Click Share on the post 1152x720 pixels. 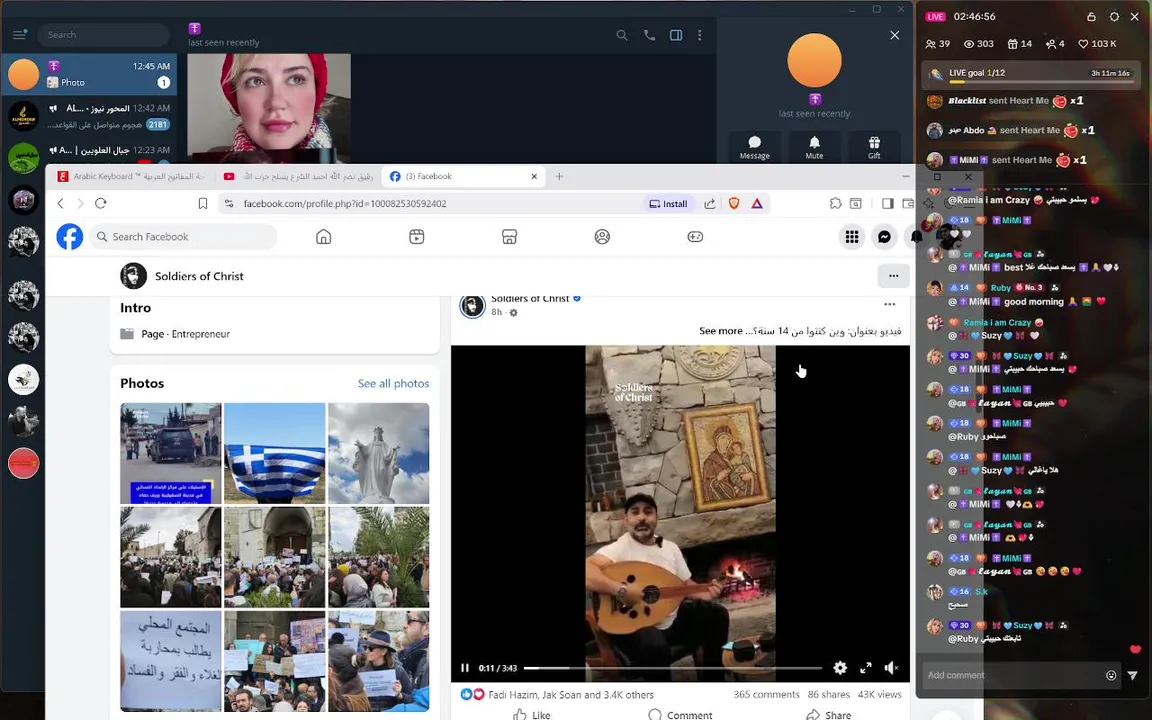pos(829,715)
